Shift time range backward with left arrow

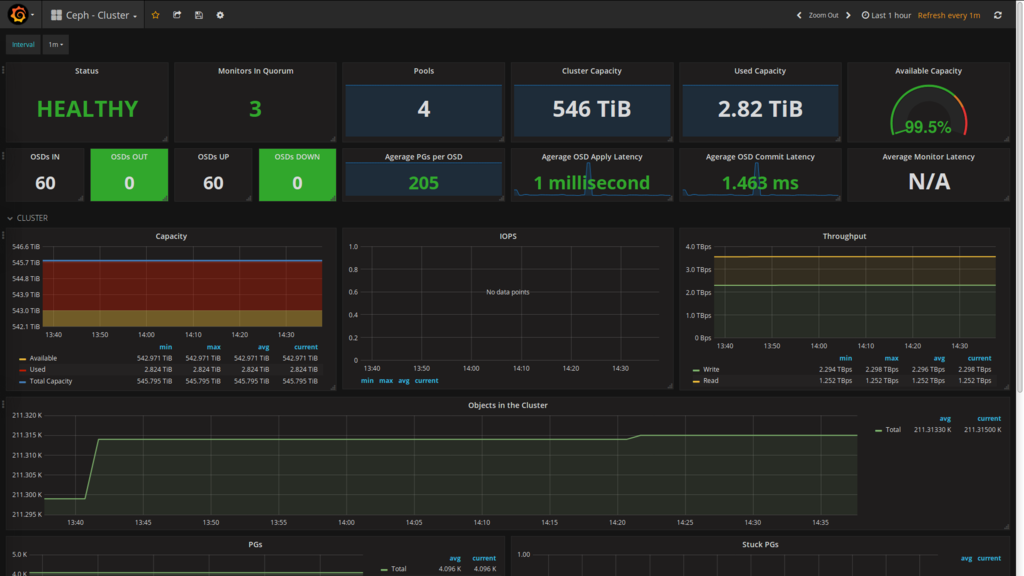click(799, 15)
